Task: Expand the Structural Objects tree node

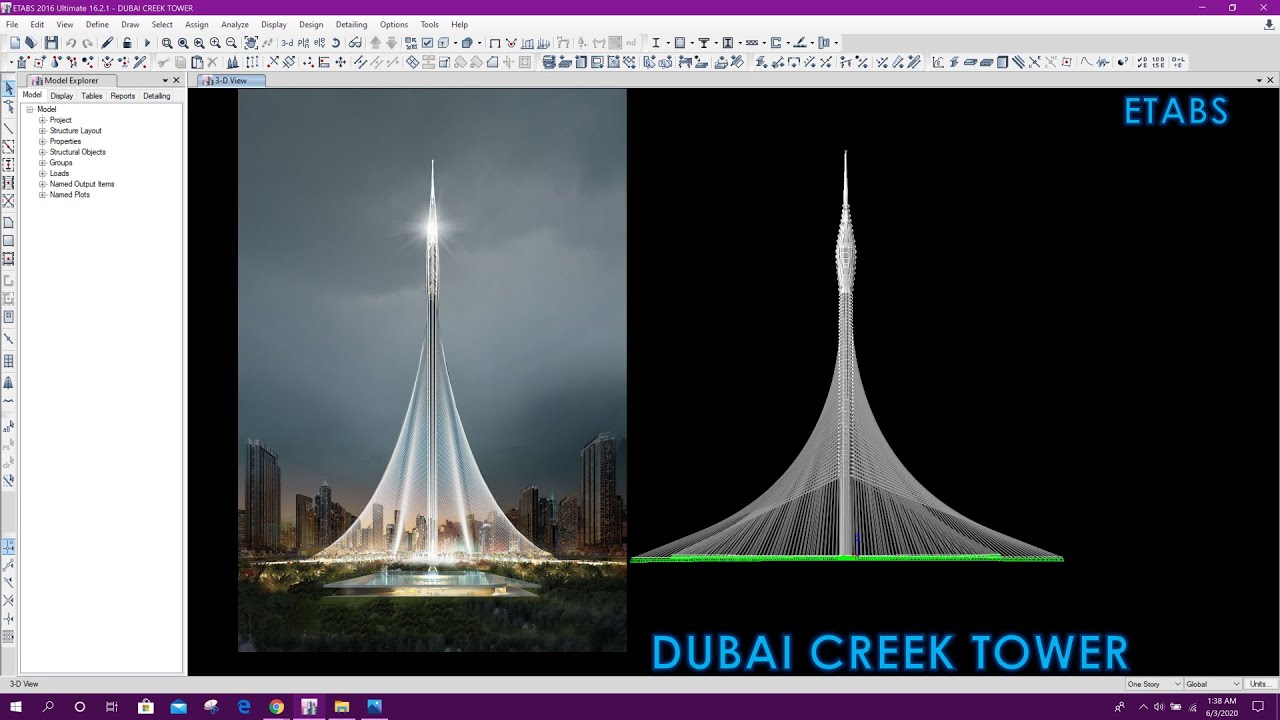Action: tap(40, 152)
